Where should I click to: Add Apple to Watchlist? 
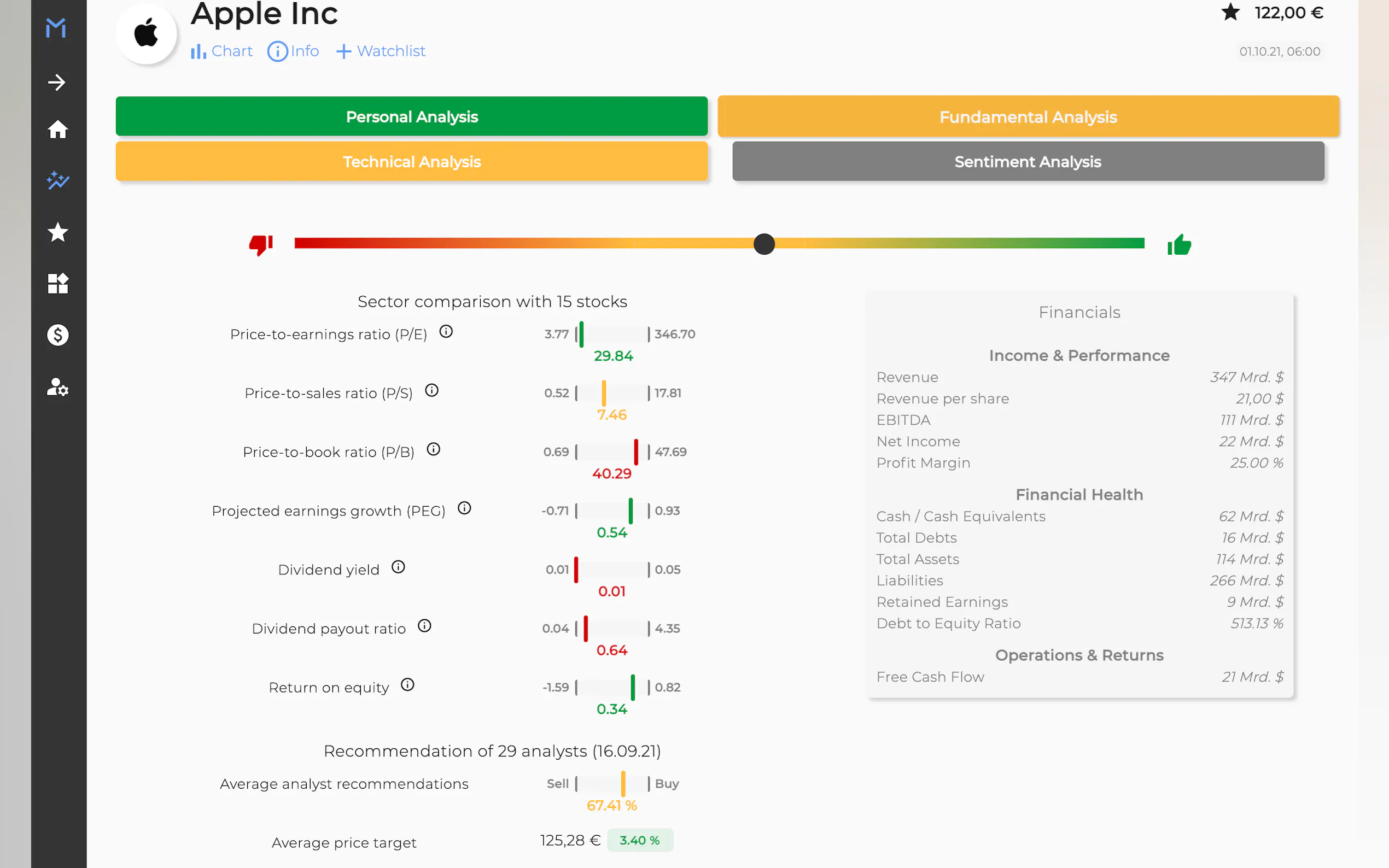[x=381, y=51]
